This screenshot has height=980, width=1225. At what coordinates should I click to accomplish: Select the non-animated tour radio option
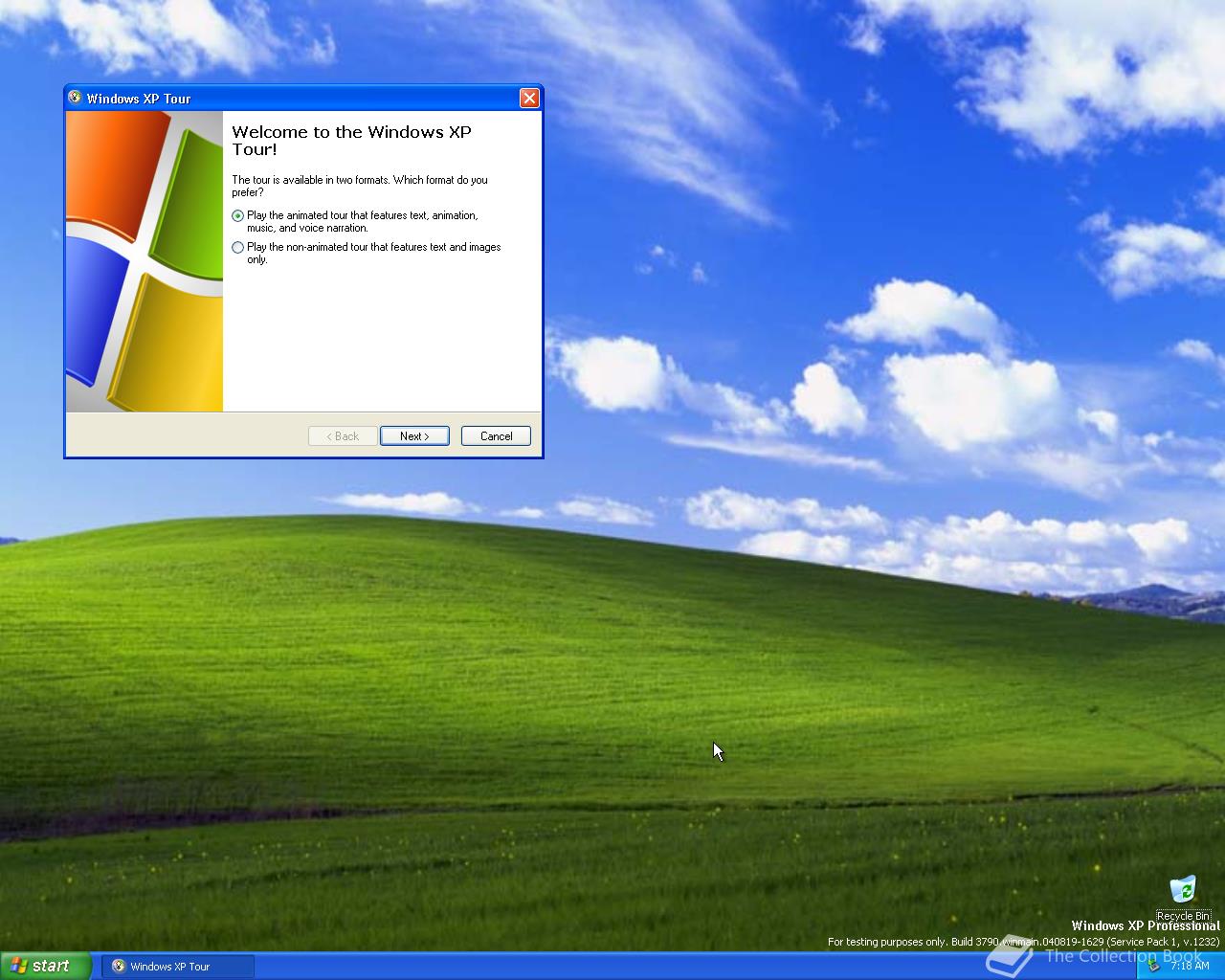pos(238,248)
